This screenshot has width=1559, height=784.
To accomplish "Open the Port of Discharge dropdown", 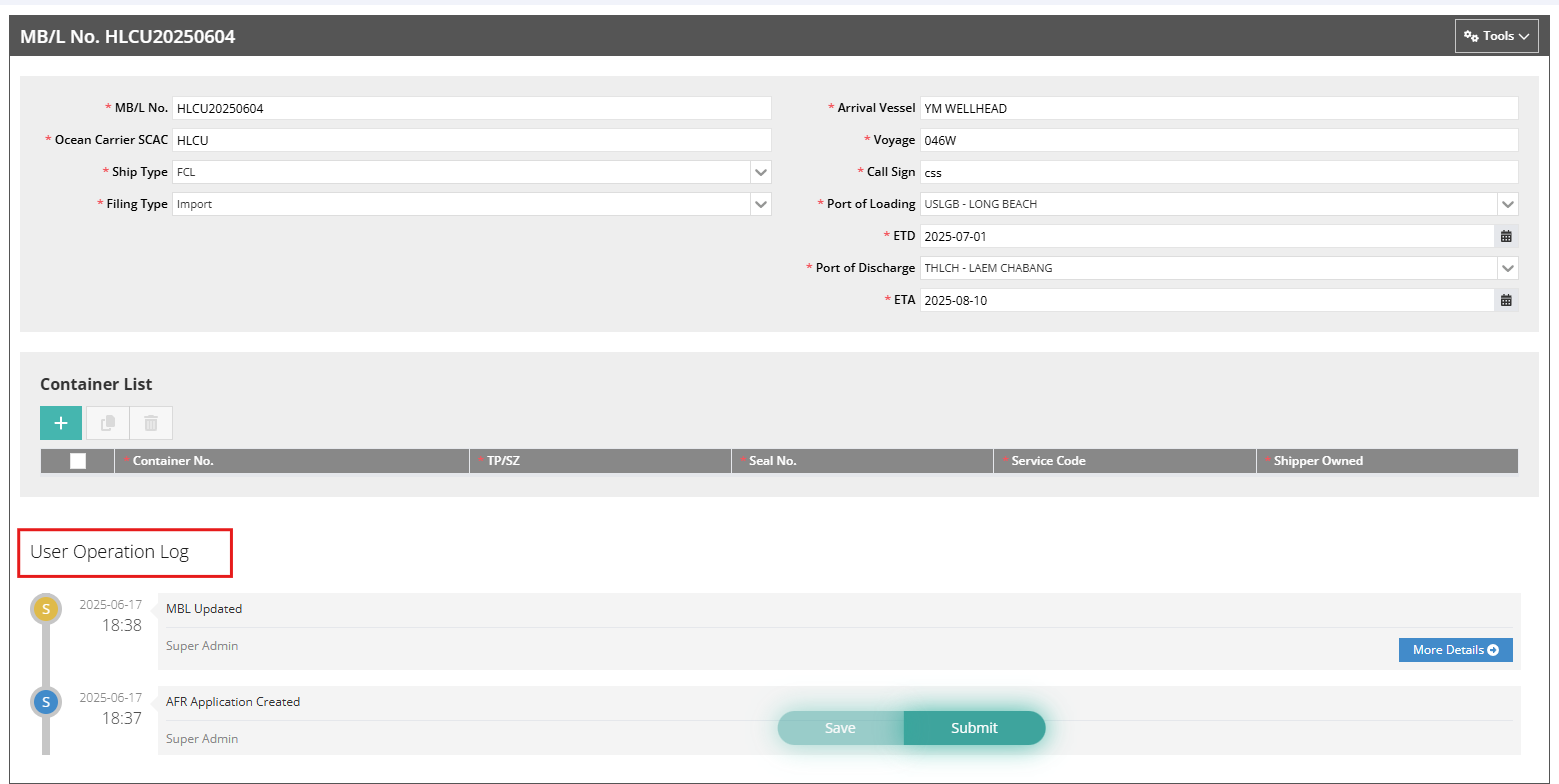I will point(1507,268).
